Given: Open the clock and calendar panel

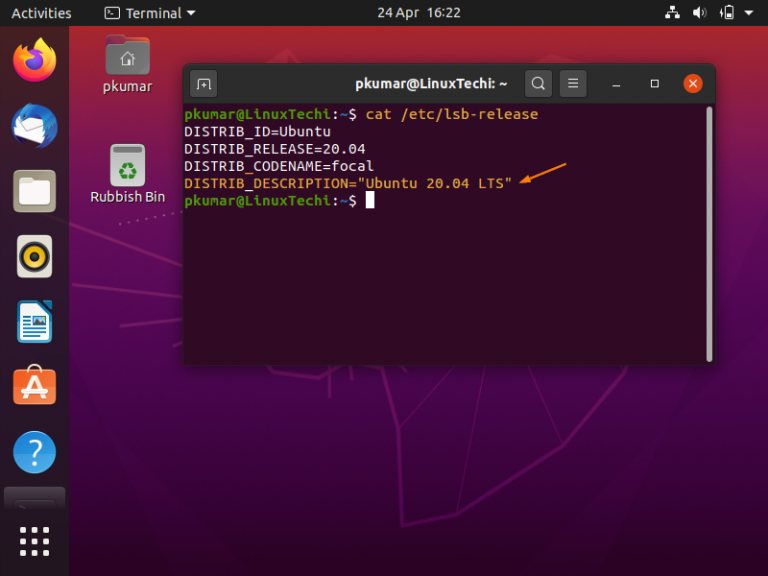Looking at the screenshot, I should 418,13.
